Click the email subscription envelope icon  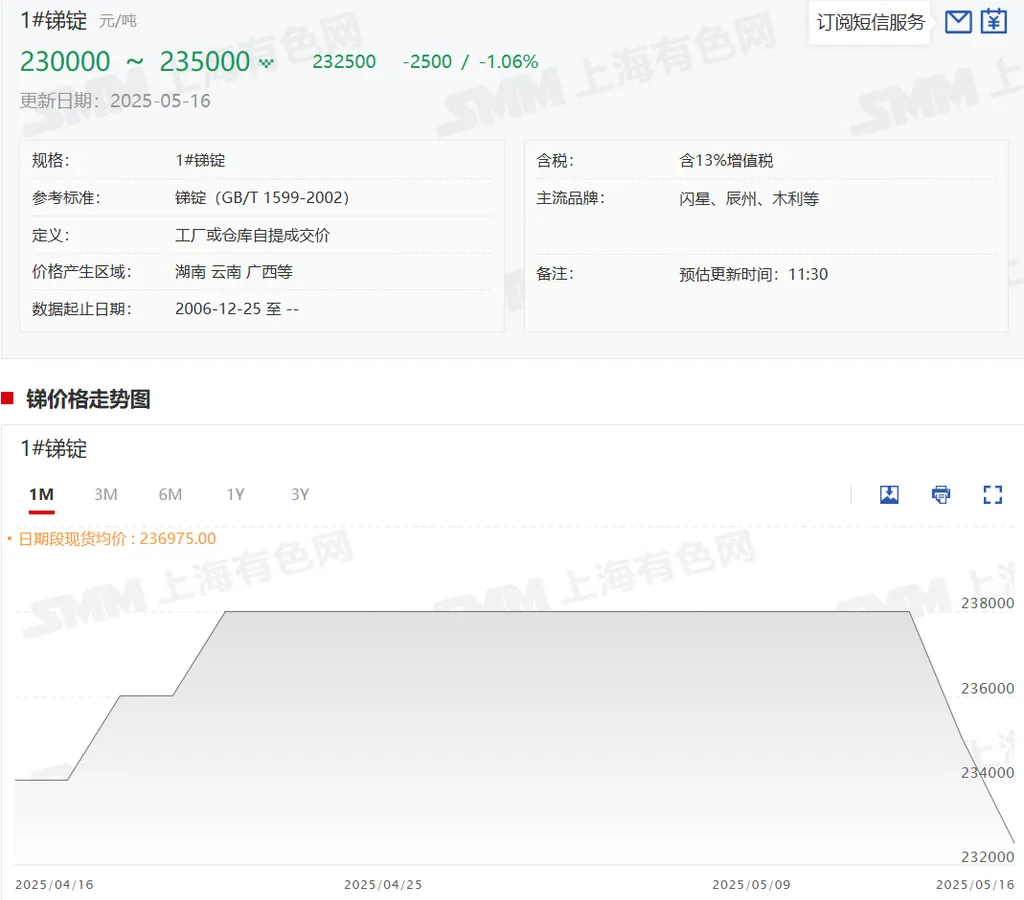click(958, 21)
